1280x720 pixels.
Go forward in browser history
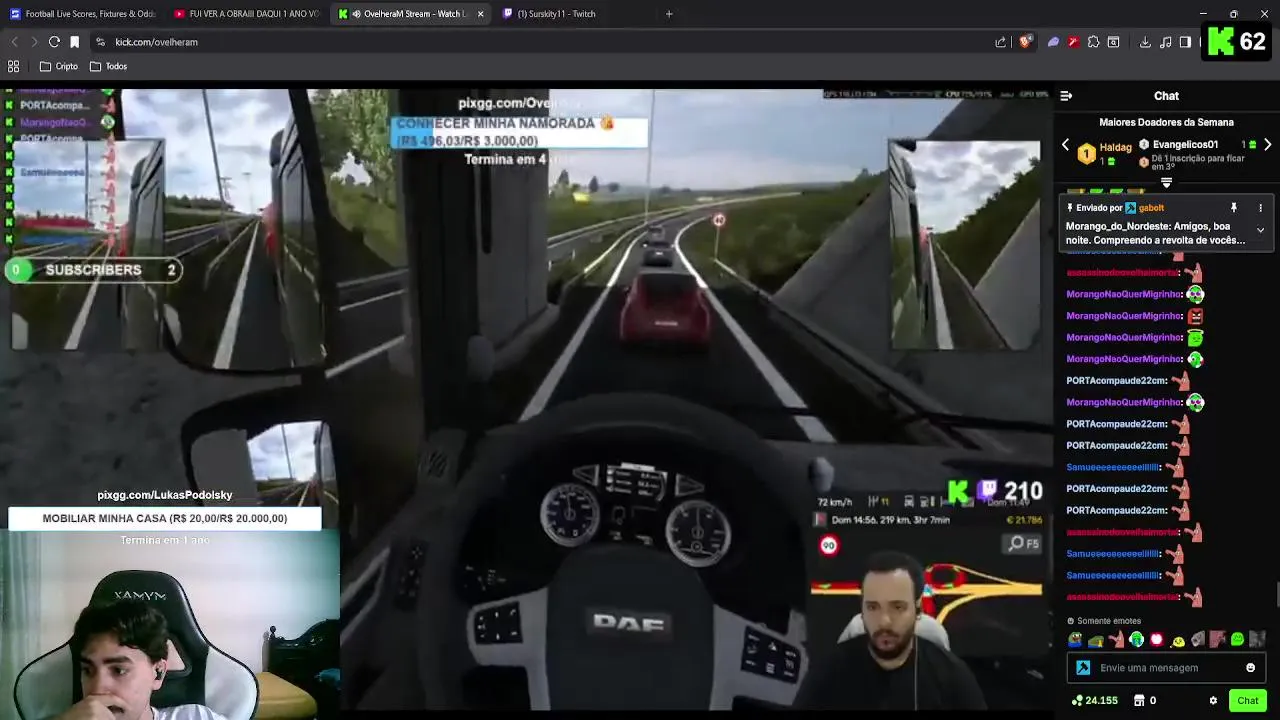point(34,42)
